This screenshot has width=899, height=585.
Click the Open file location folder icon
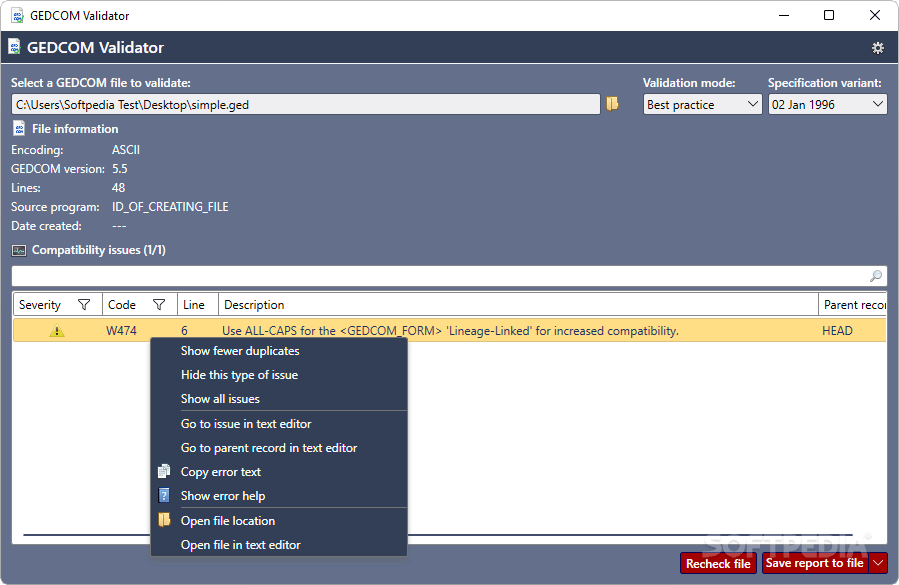[x=164, y=520]
